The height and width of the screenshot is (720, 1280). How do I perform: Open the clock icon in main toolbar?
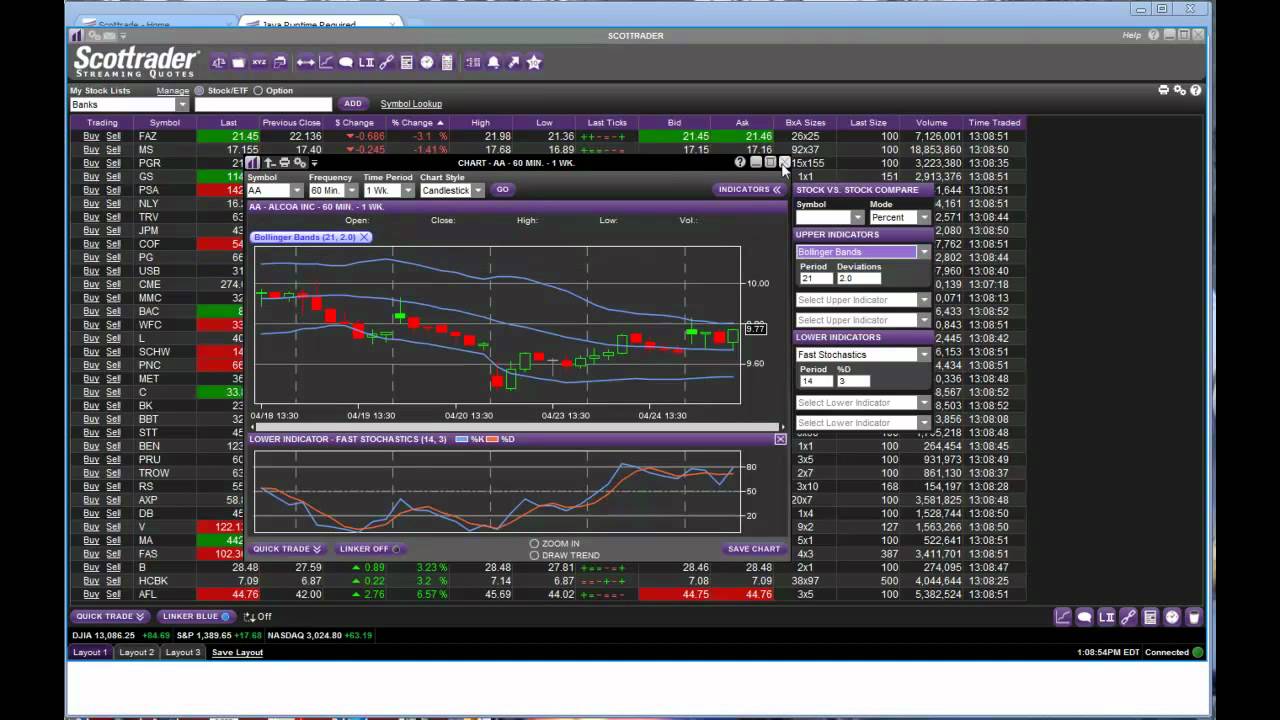pyautogui.click(x=427, y=62)
